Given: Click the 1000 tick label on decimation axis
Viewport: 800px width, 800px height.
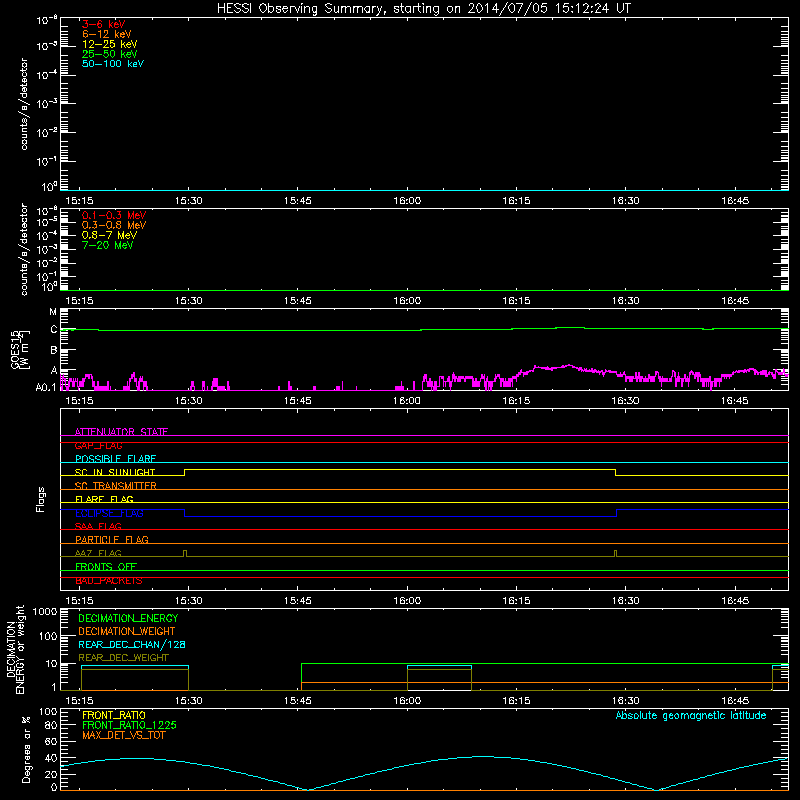Looking at the screenshot, I should 45,612.
